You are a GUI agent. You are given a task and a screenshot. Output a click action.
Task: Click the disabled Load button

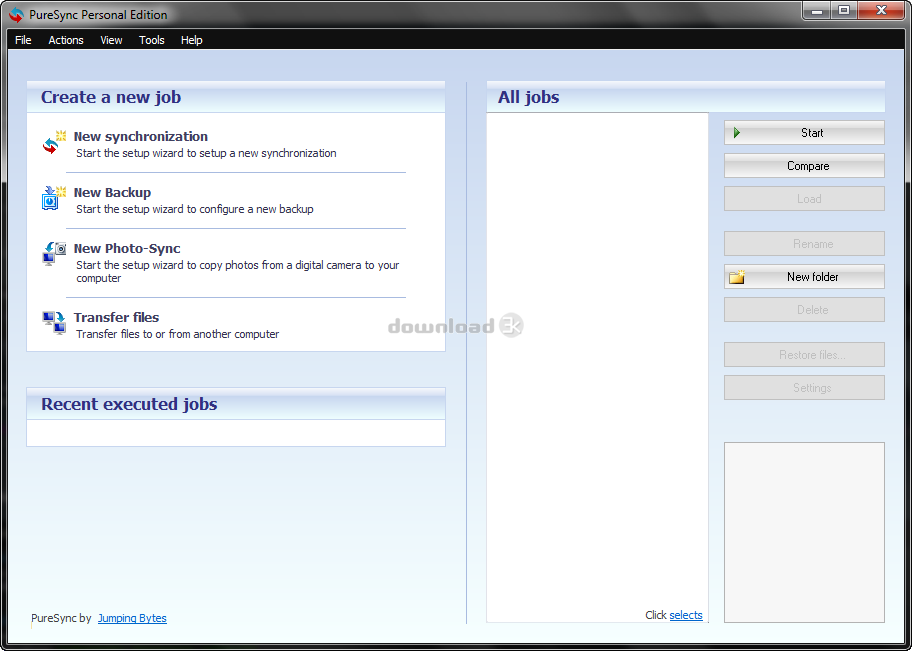(804, 199)
